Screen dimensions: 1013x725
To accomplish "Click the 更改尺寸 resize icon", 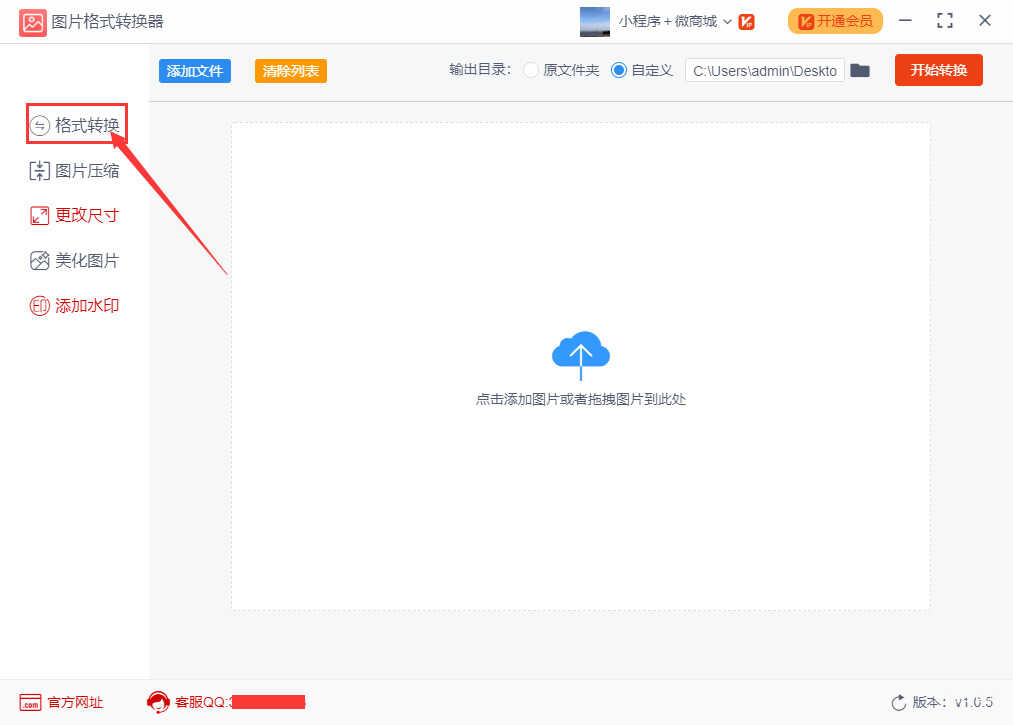I will 39,216.
